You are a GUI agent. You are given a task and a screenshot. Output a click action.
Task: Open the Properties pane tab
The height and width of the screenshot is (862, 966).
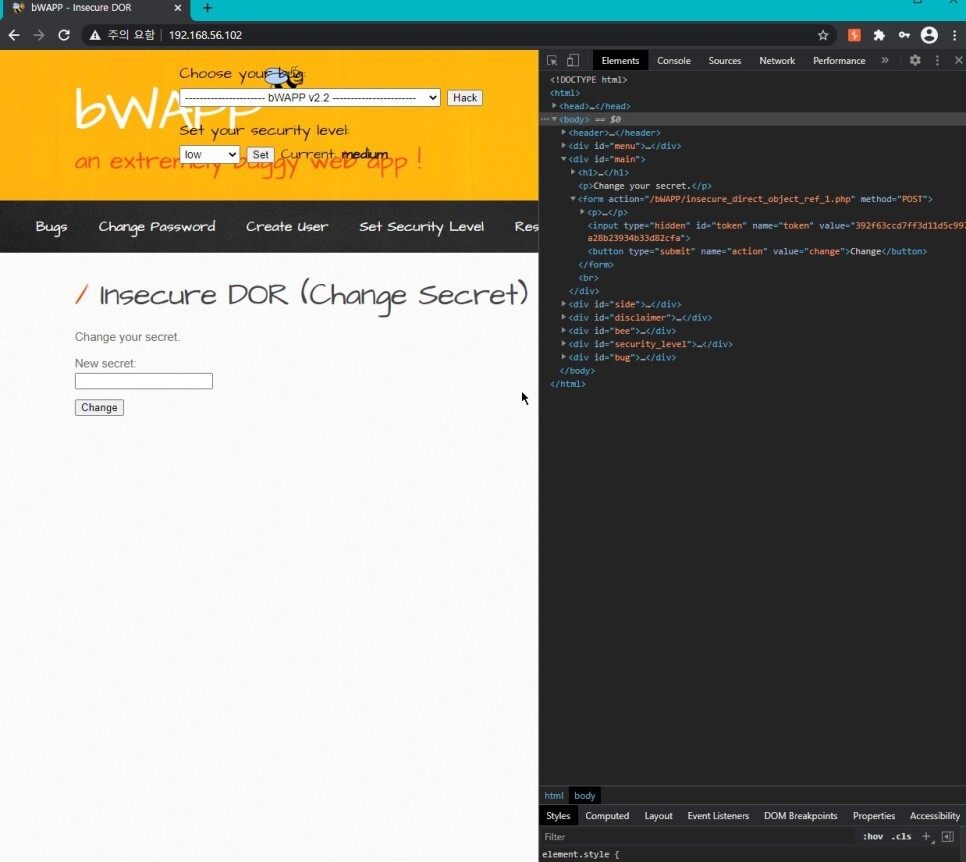pos(874,816)
